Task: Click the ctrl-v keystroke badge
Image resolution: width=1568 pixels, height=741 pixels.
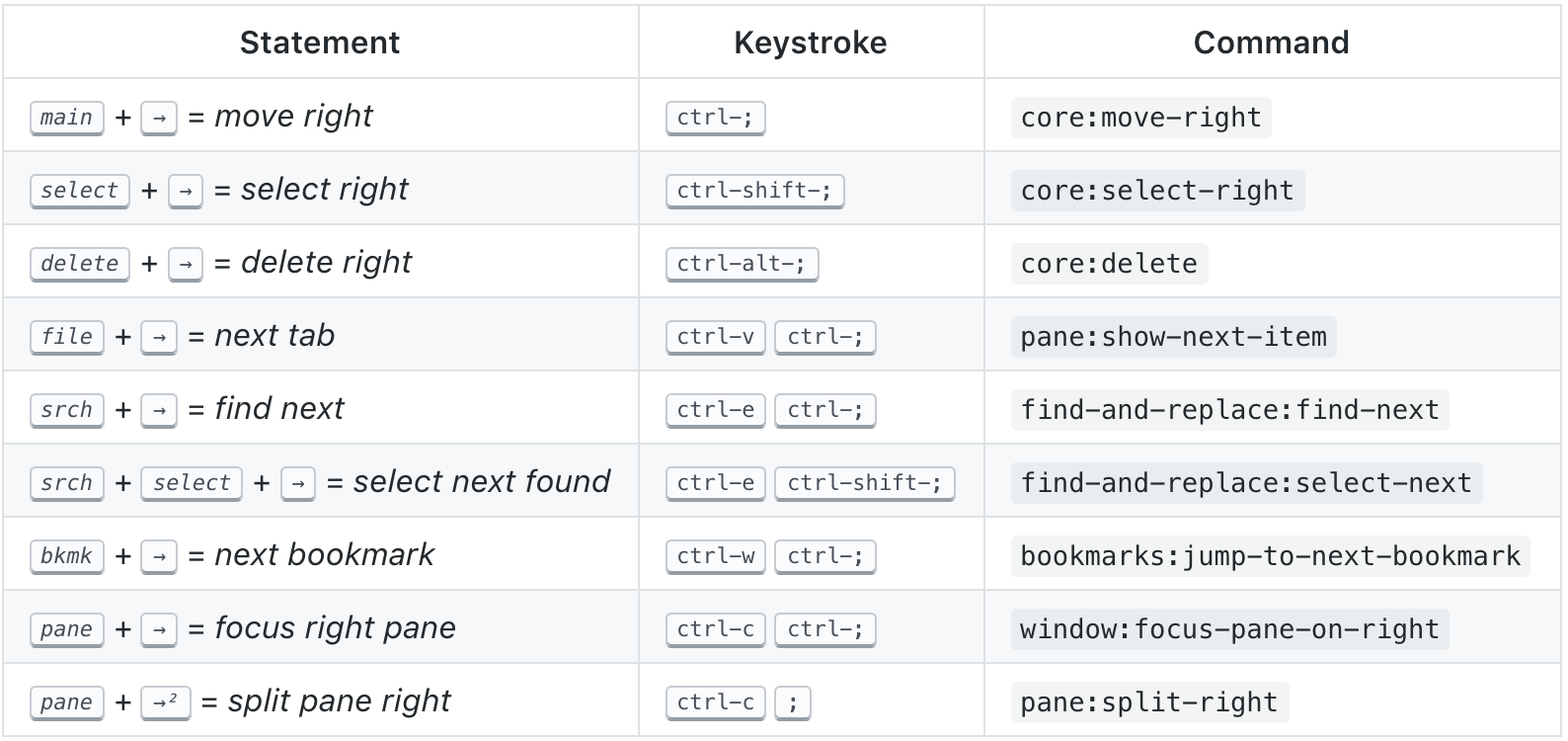Action: tap(715, 337)
